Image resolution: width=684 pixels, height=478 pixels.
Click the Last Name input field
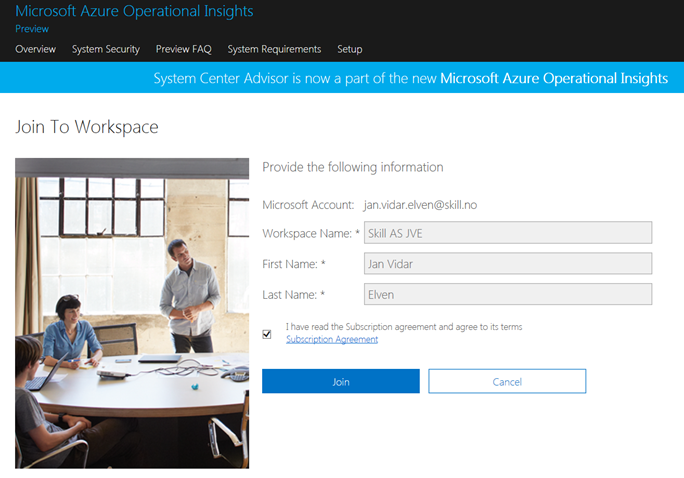pos(508,294)
